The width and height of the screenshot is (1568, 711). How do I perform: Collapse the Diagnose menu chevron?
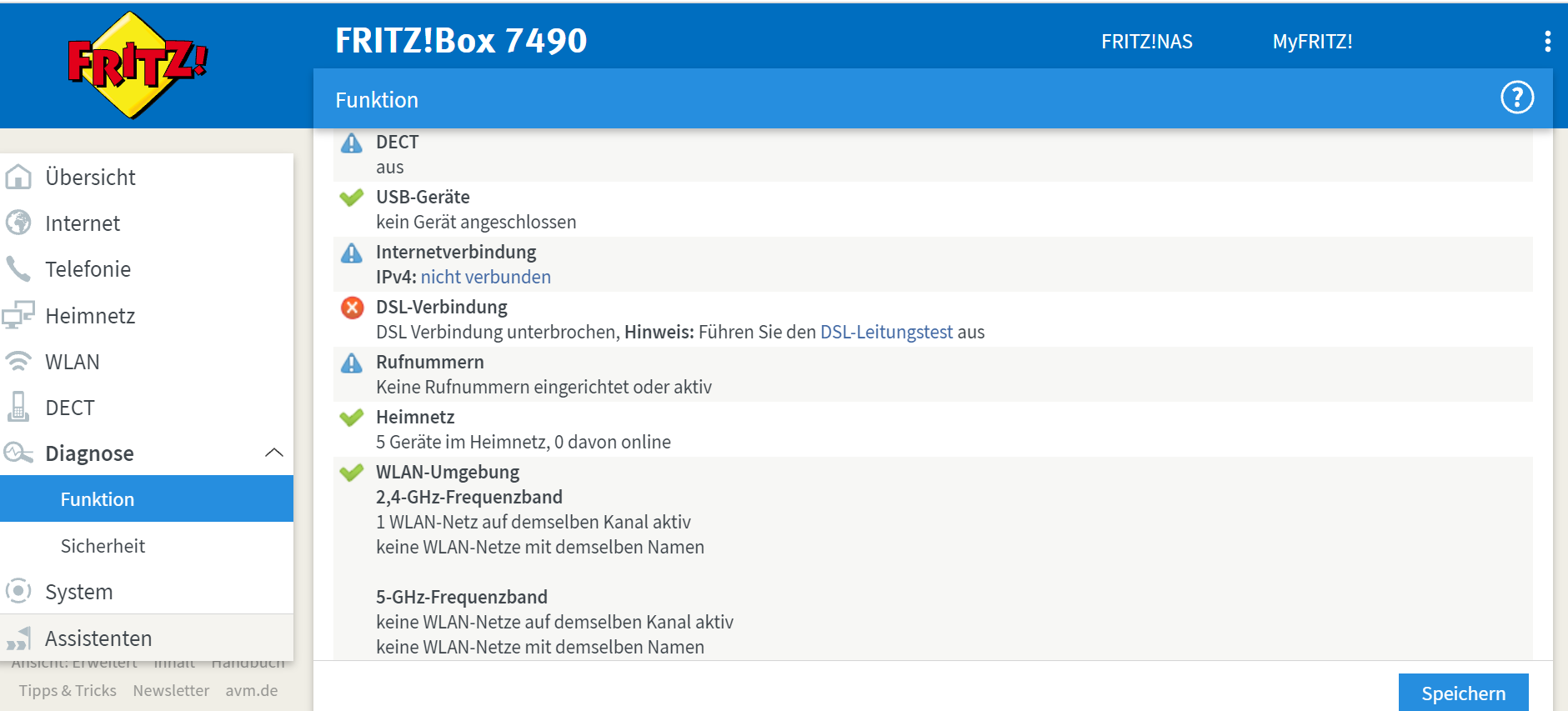(274, 453)
